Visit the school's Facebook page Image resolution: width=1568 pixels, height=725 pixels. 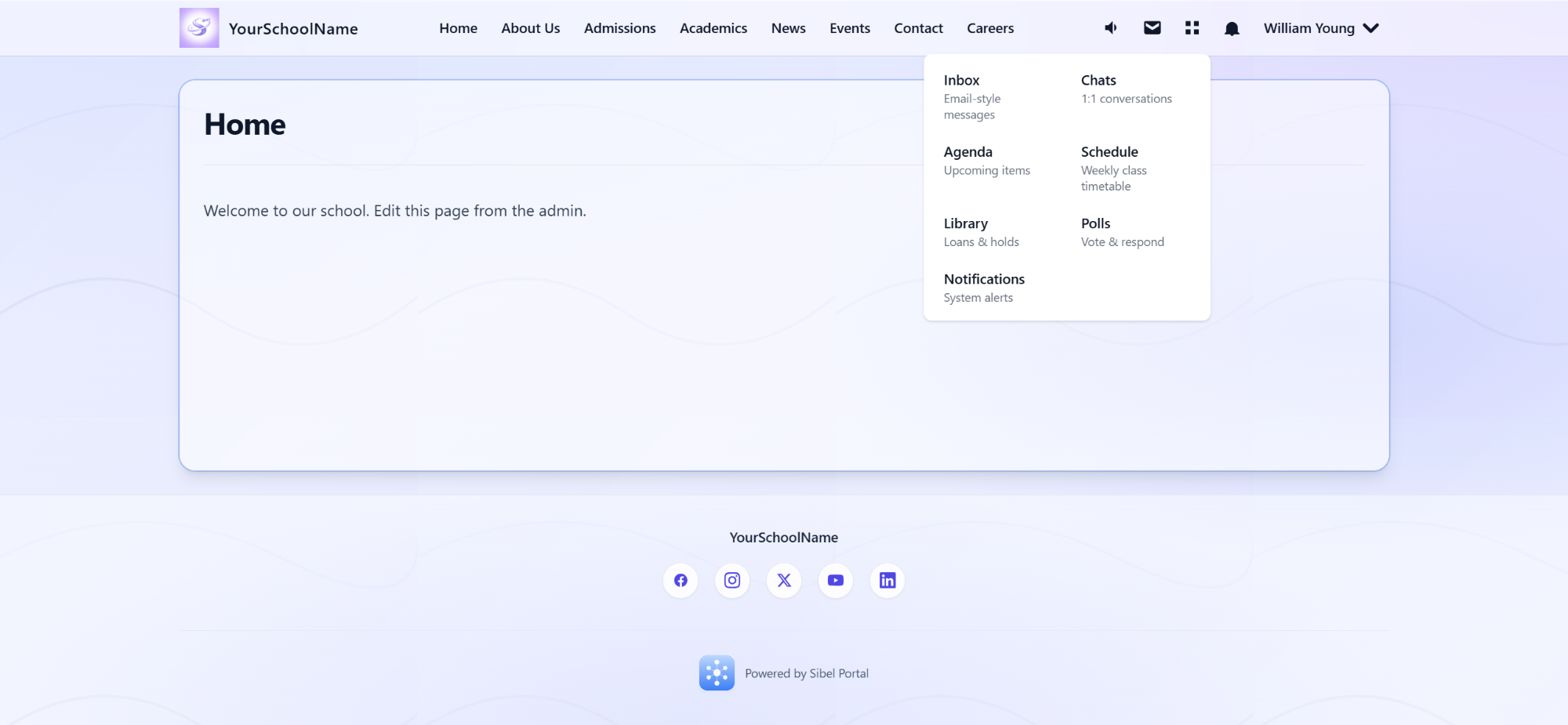coord(681,581)
